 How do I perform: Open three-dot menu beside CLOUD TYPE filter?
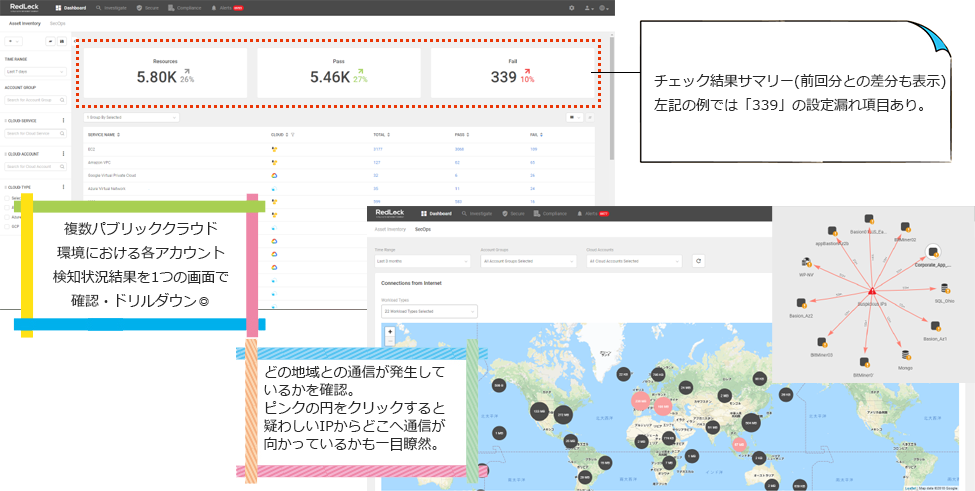63,187
